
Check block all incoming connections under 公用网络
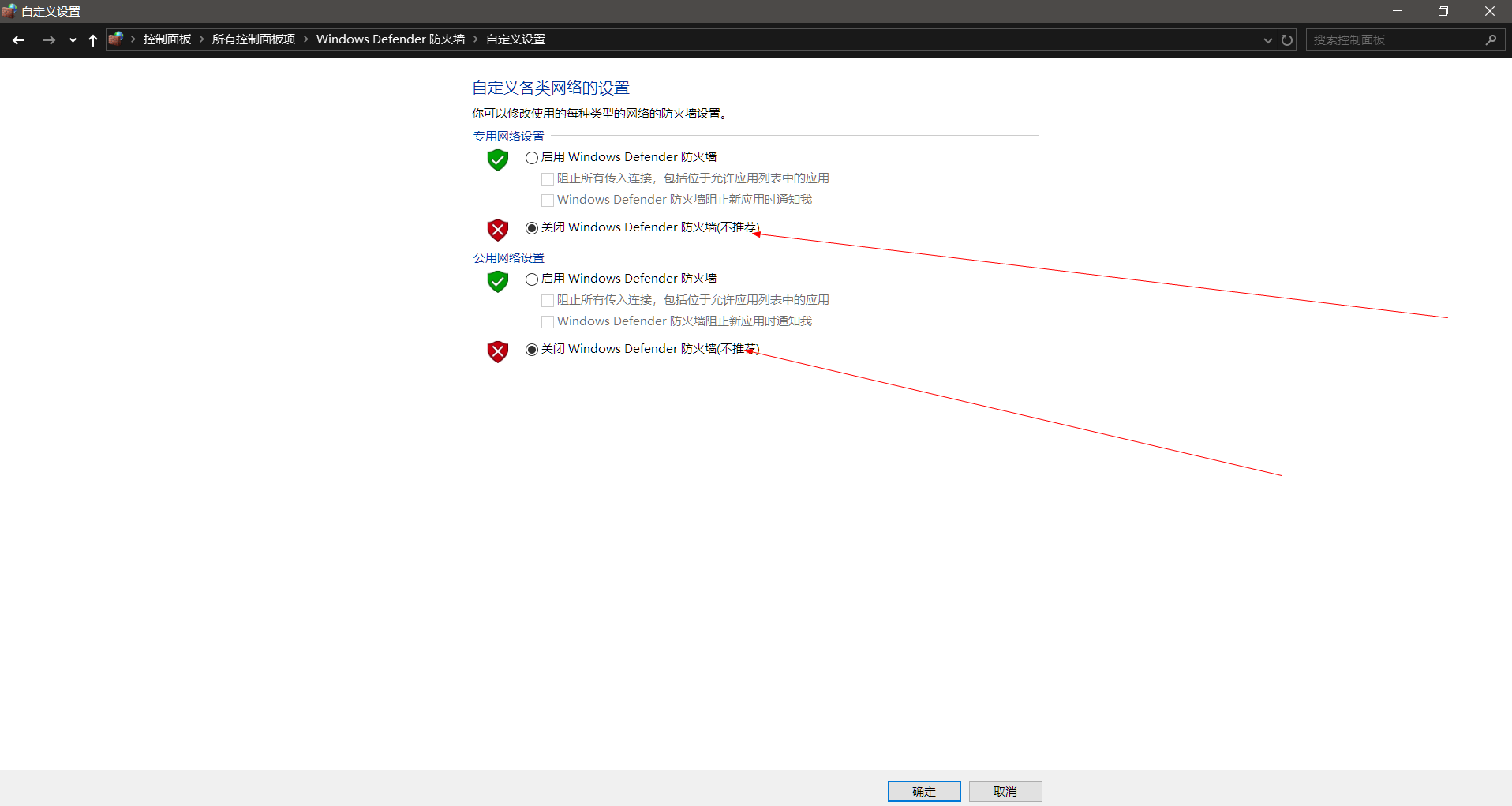point(685,300)
